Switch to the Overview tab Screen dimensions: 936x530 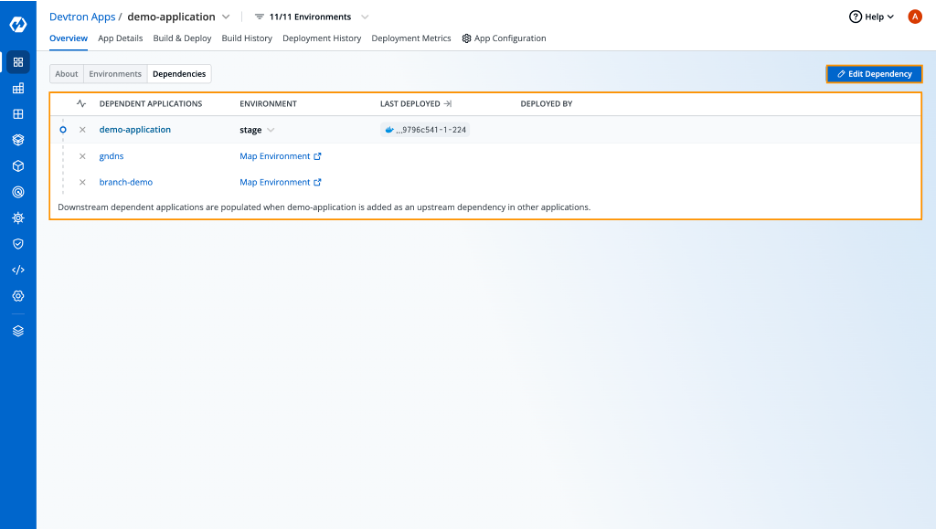68,38
